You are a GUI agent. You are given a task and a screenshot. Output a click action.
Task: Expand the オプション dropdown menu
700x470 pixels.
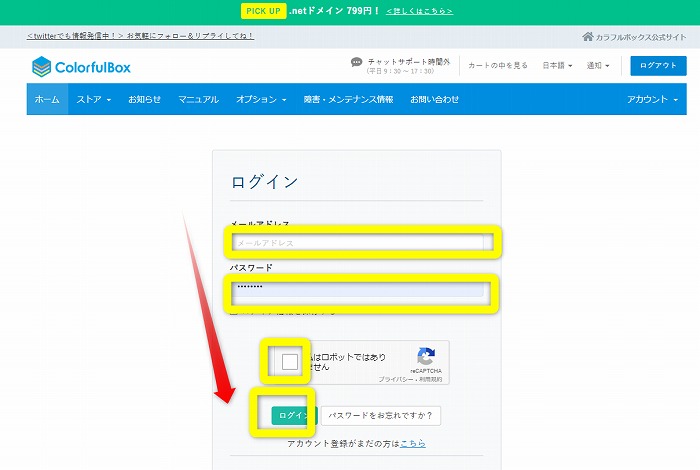[x=261, y=100]
